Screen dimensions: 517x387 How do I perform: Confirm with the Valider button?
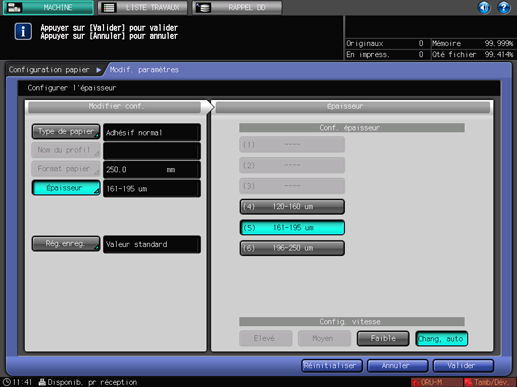coord(463,366)
